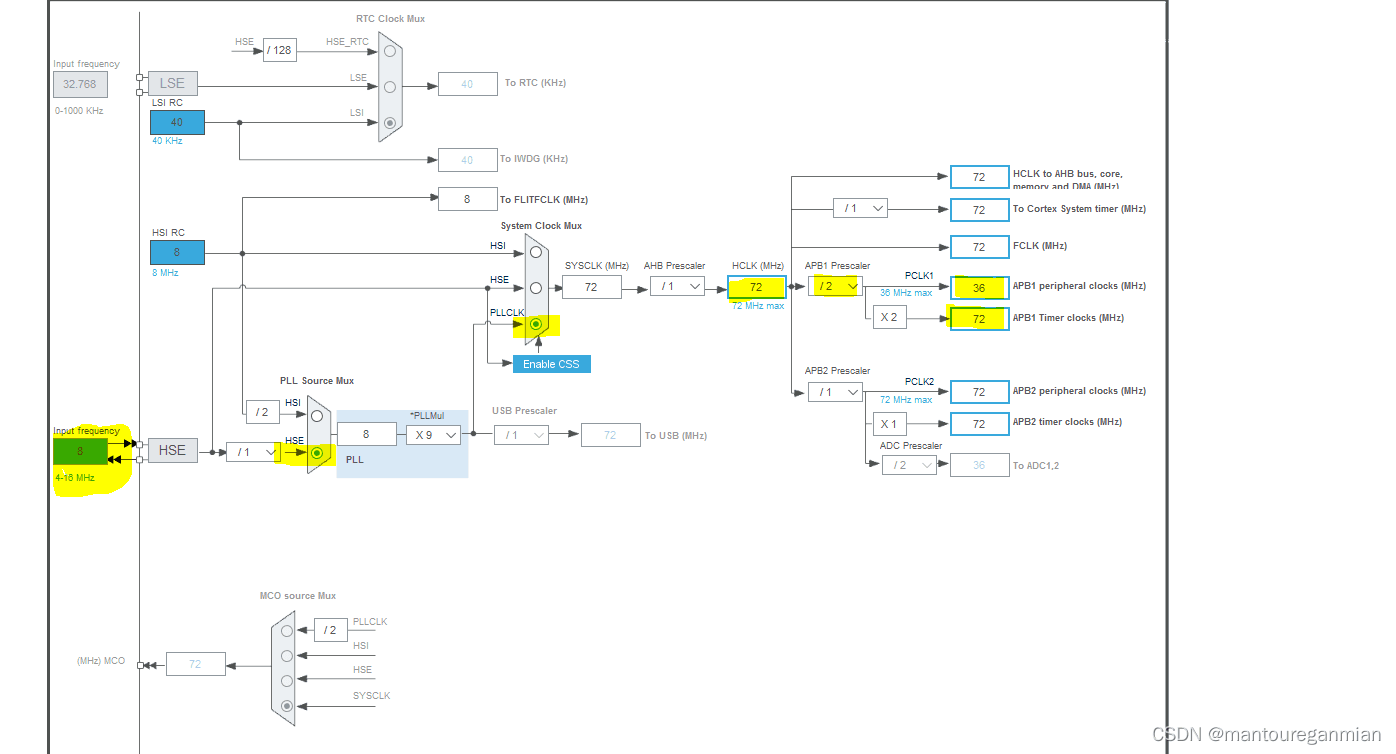Select SYSCLK in MCO source Mux
The width and height of the screenshot is (1396, 754).
point(287,706)
